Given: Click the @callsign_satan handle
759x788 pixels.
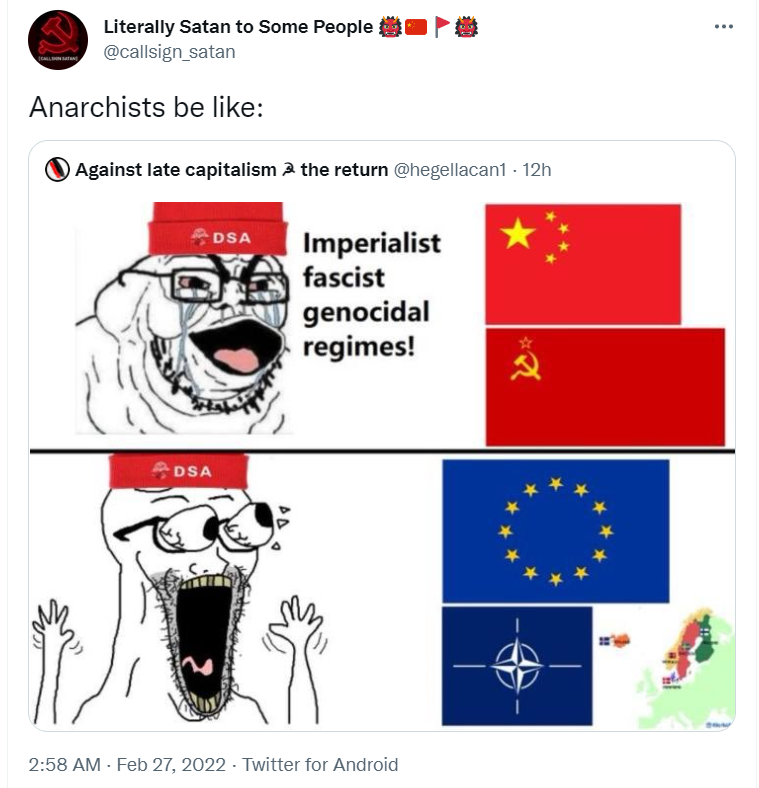Looking at the screenshot, I should [169, 52].
